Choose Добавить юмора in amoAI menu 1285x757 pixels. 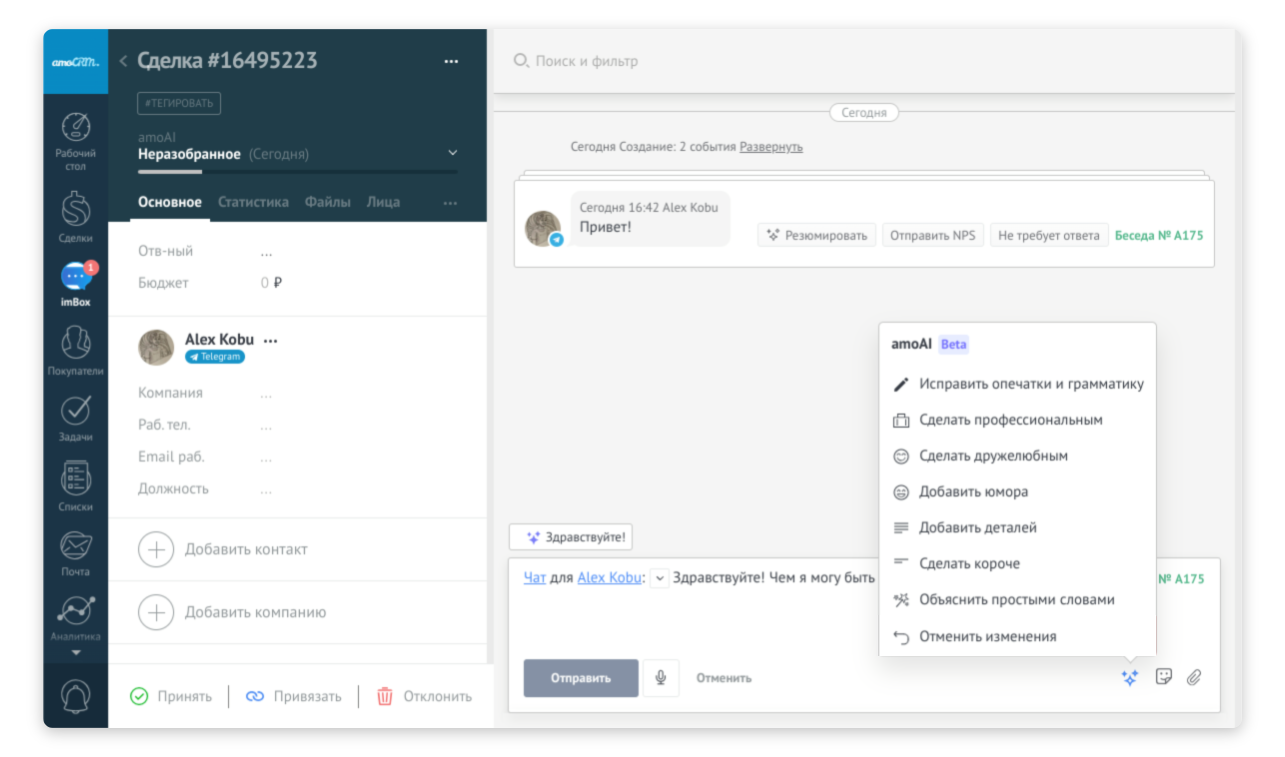click(x=973, y=492)
